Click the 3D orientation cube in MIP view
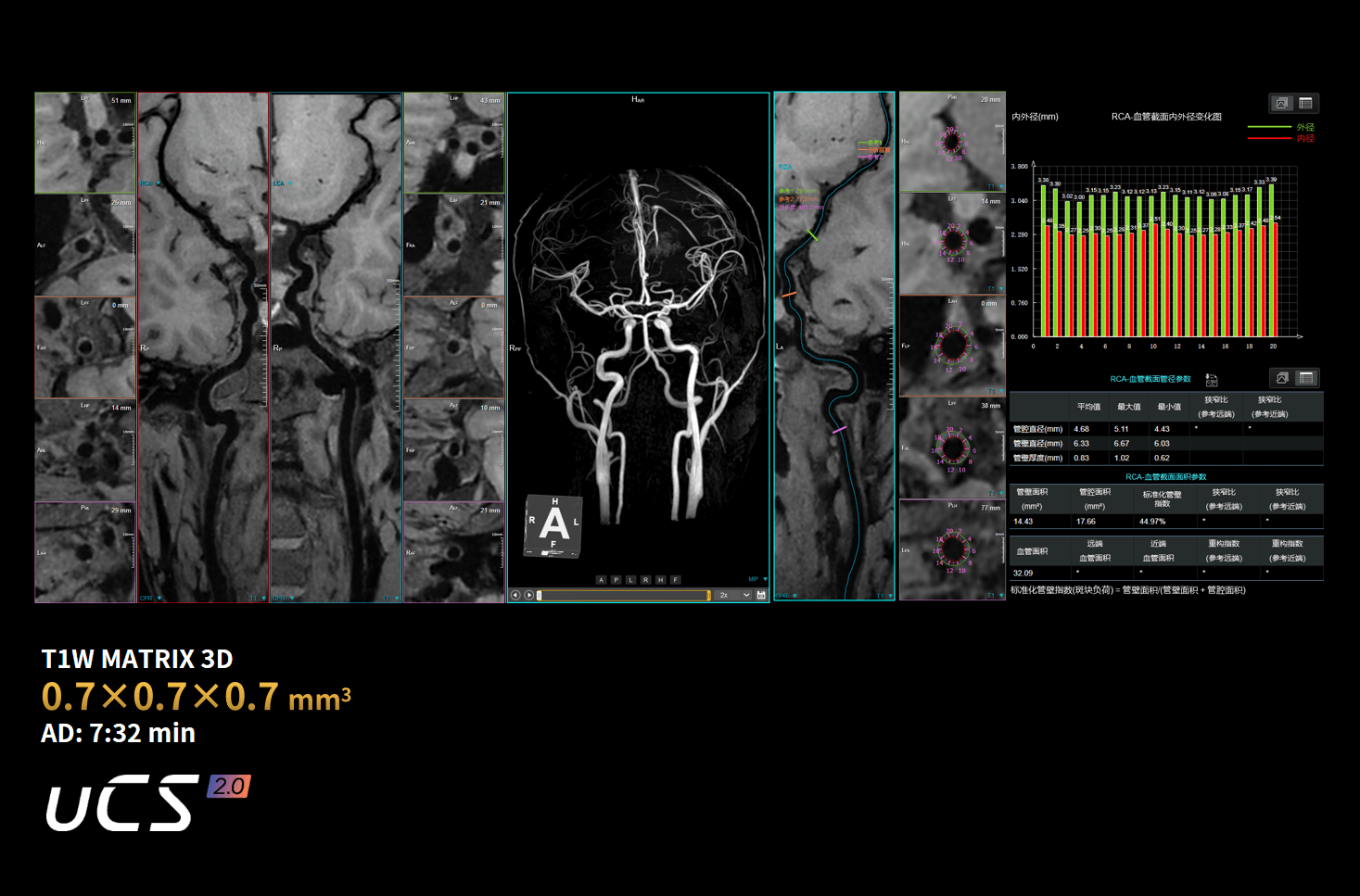This screenshot has width=1360, height=896. (x=553, y=525)
